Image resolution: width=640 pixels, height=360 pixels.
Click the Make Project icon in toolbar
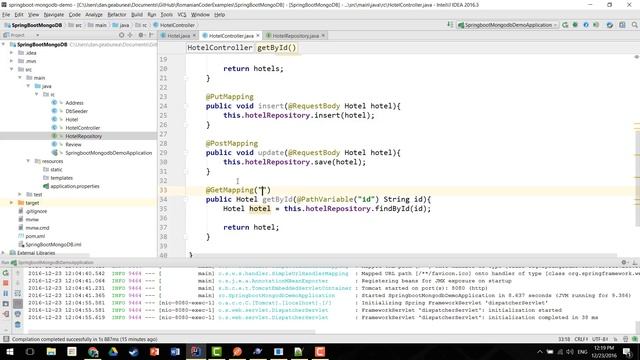(x=450, y=25)
